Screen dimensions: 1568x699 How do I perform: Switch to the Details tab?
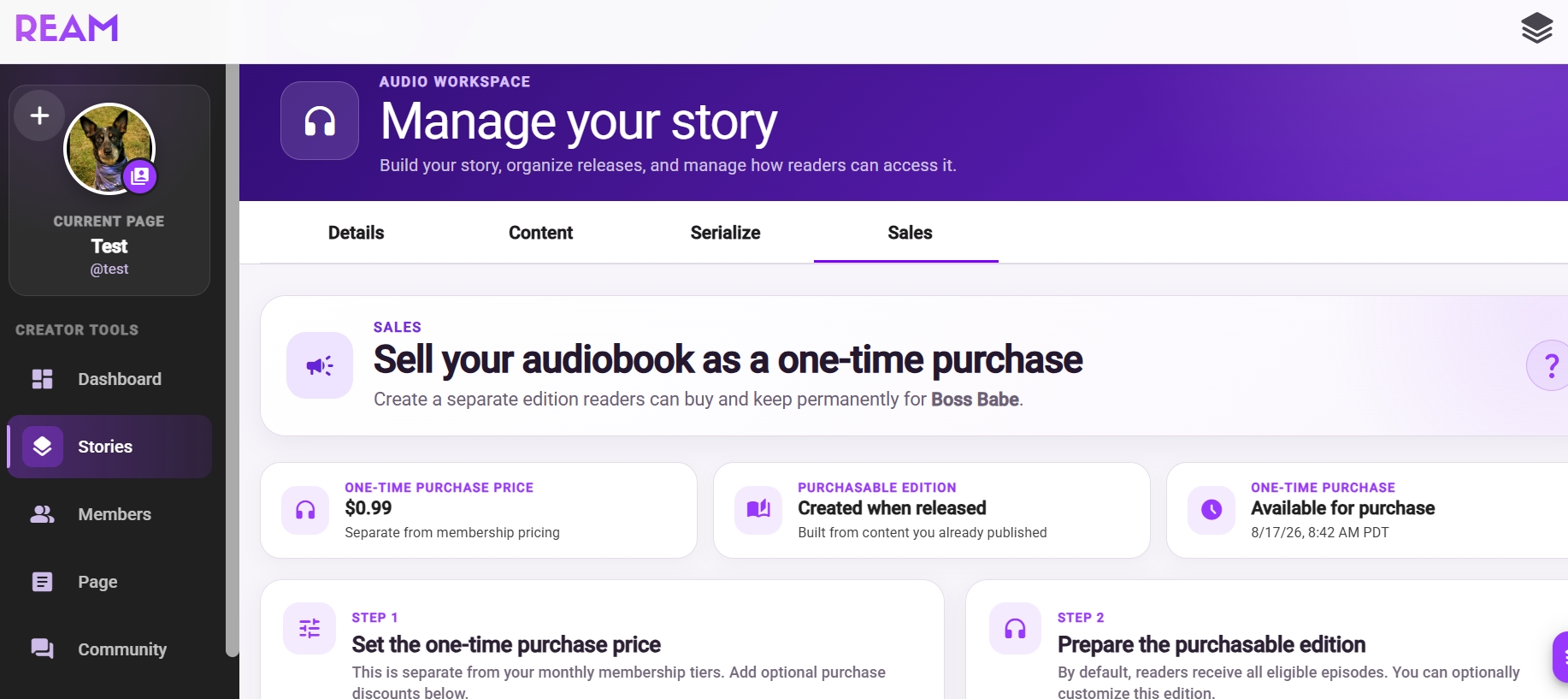coord(356,233)
